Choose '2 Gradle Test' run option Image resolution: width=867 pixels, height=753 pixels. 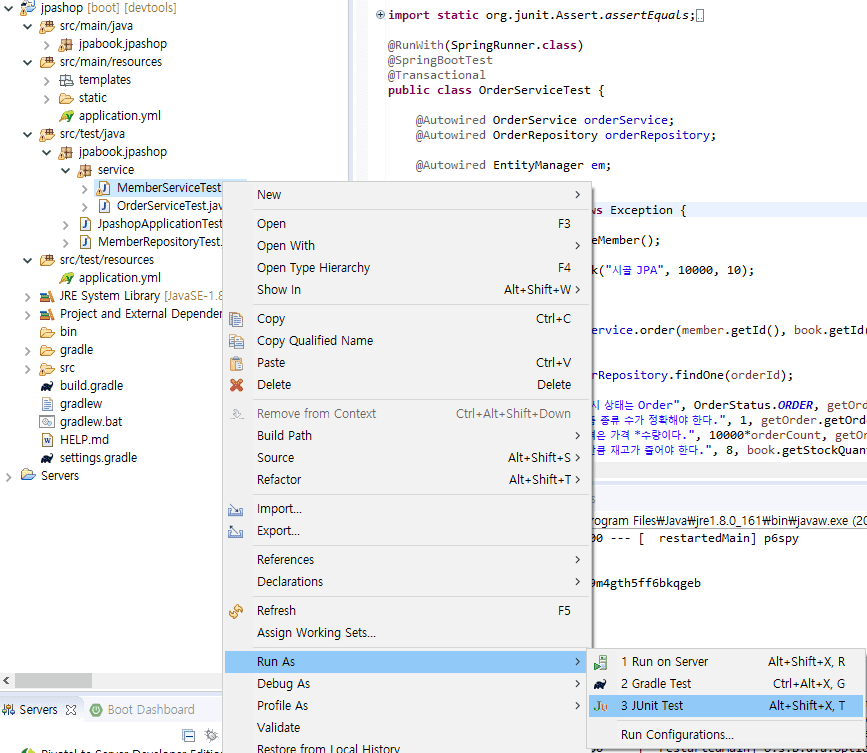725,683
